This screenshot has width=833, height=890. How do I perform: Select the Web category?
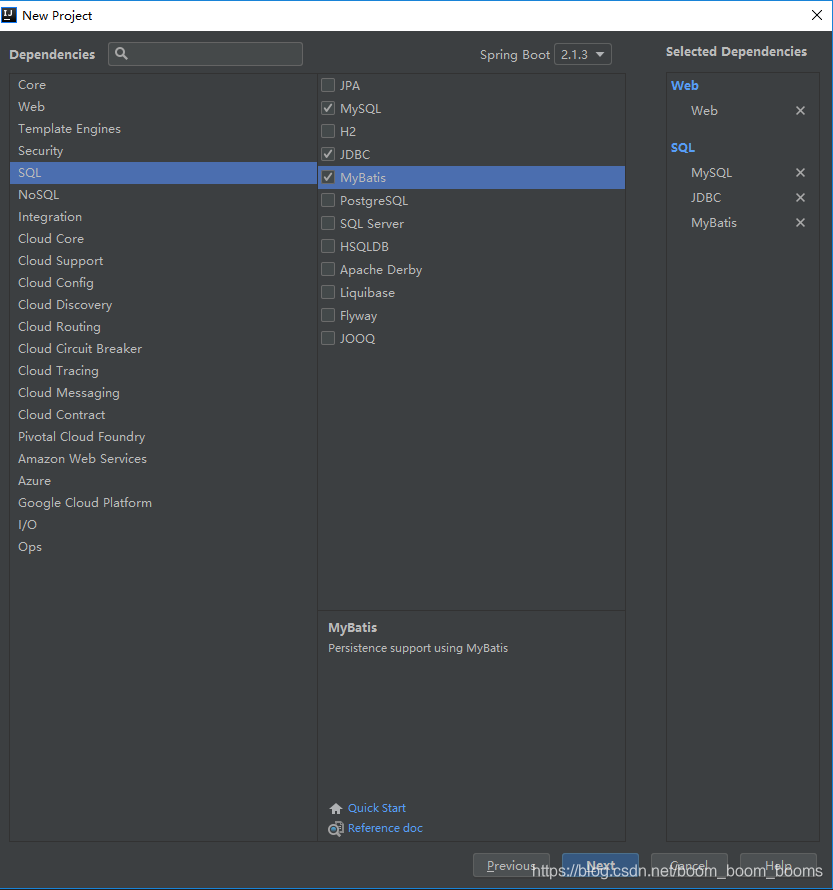point(163,107)
